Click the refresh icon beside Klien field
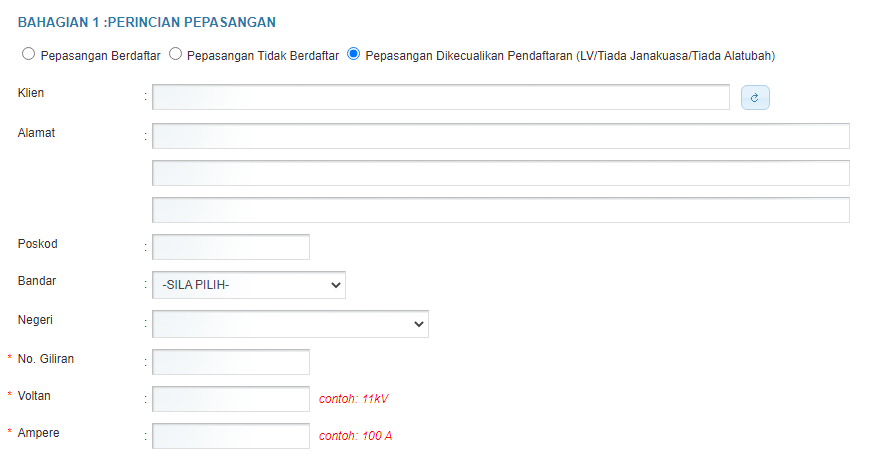 coord(755,97)
